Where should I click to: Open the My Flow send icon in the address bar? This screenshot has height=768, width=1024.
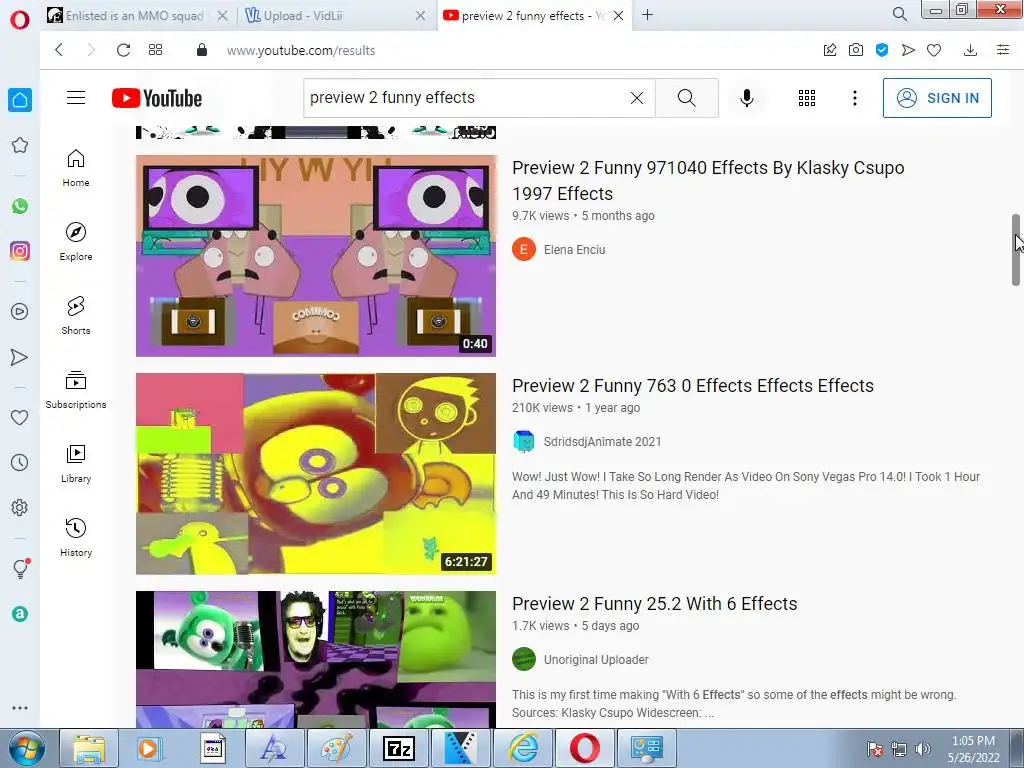[908, 50]
